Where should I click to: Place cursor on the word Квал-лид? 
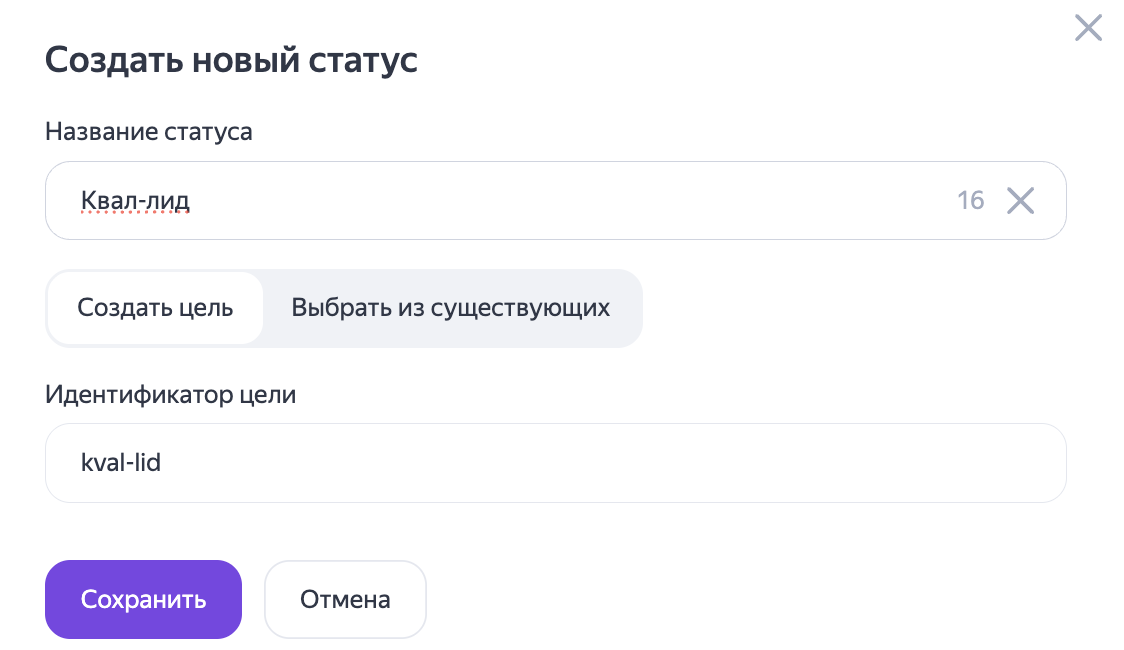135,201
